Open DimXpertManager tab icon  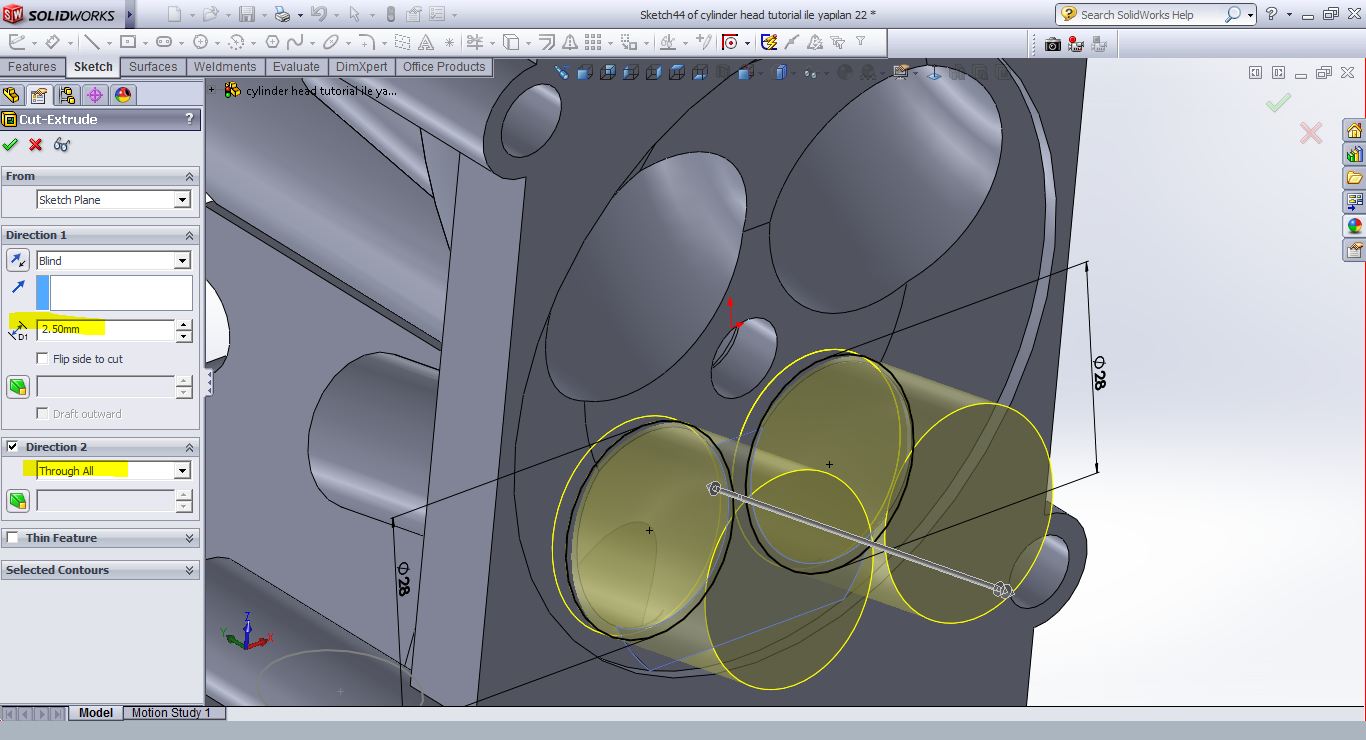[x=95, y=95]
